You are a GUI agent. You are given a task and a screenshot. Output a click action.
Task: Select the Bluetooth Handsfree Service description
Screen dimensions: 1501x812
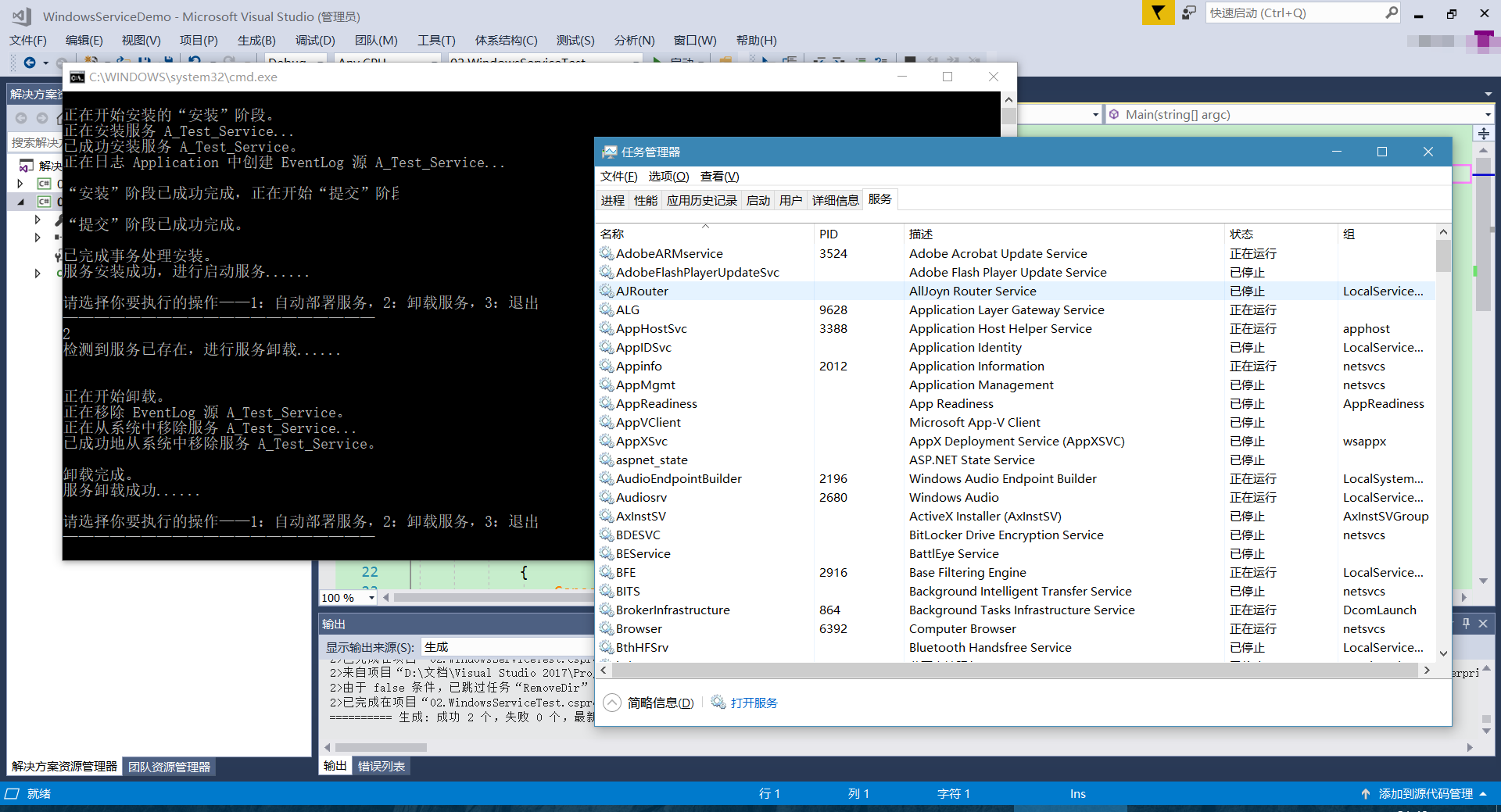(x=990, y=647)
